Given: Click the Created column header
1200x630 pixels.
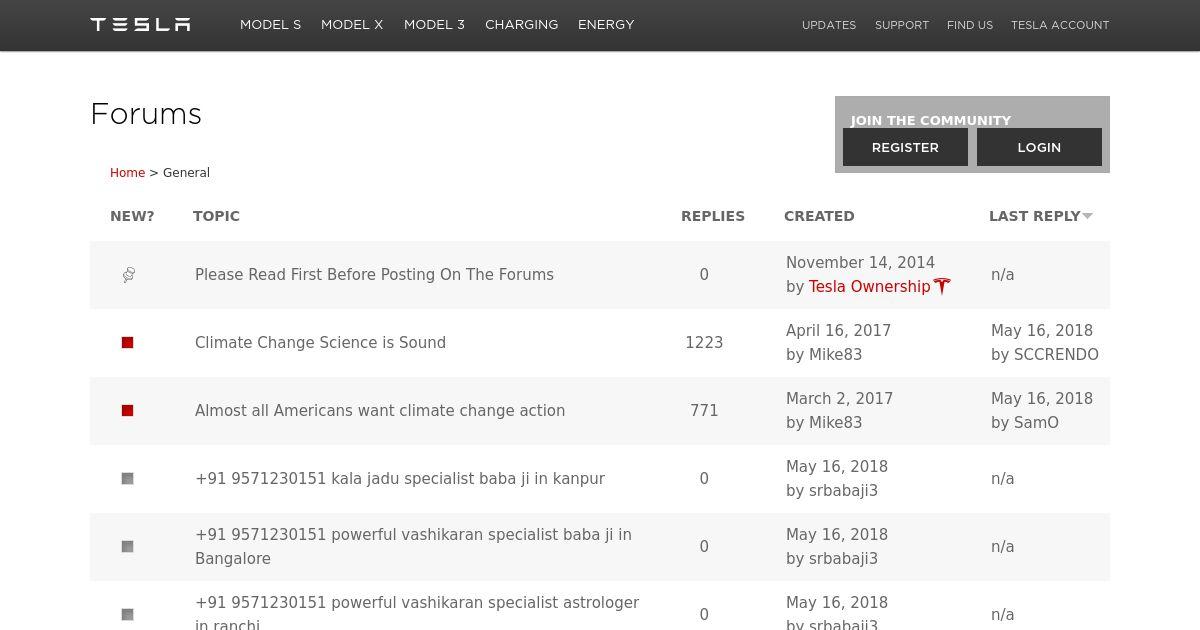Looking at the screenshot, I should pyautogui.click(x=819, y=216).
